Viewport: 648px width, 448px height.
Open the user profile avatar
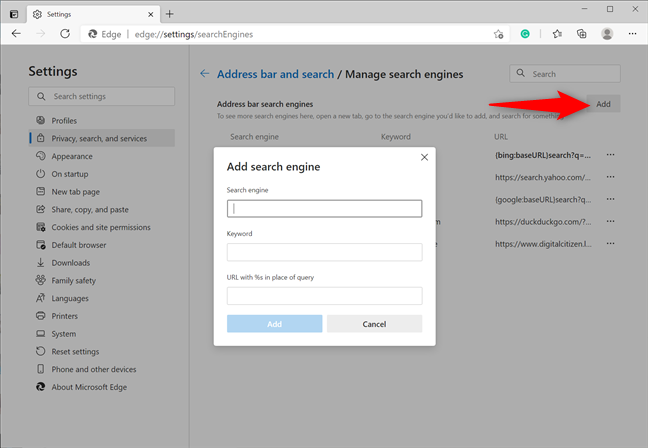click(x=607, y=34)
